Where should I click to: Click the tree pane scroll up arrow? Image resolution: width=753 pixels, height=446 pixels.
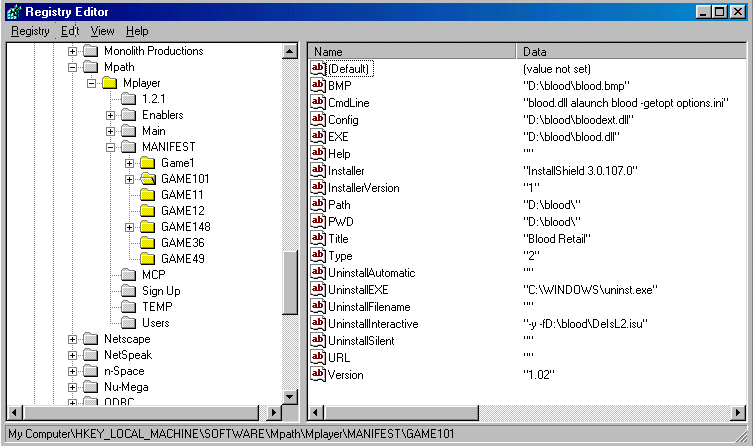coord(290,51)
